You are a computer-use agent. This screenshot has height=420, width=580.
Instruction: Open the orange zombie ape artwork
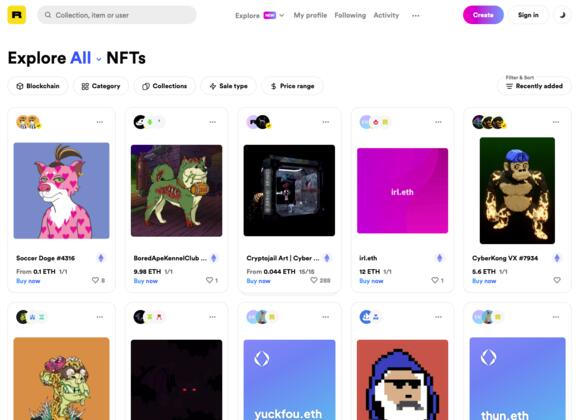point(61,379)
